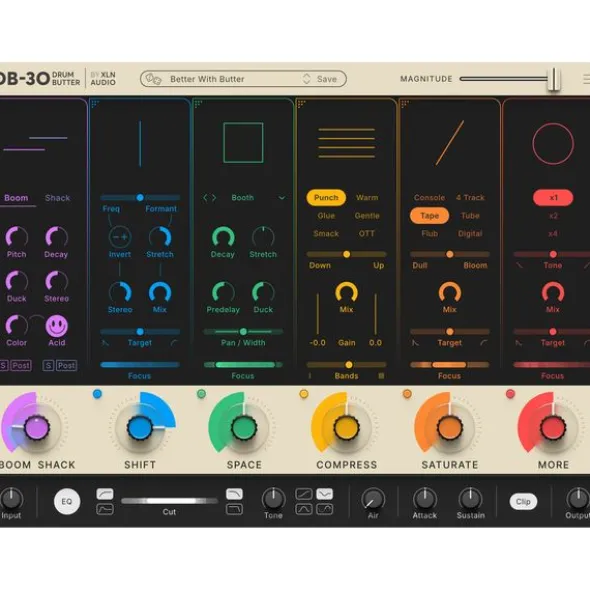
Task: Click the Magnitude slider handle
Action: [554, 79]
